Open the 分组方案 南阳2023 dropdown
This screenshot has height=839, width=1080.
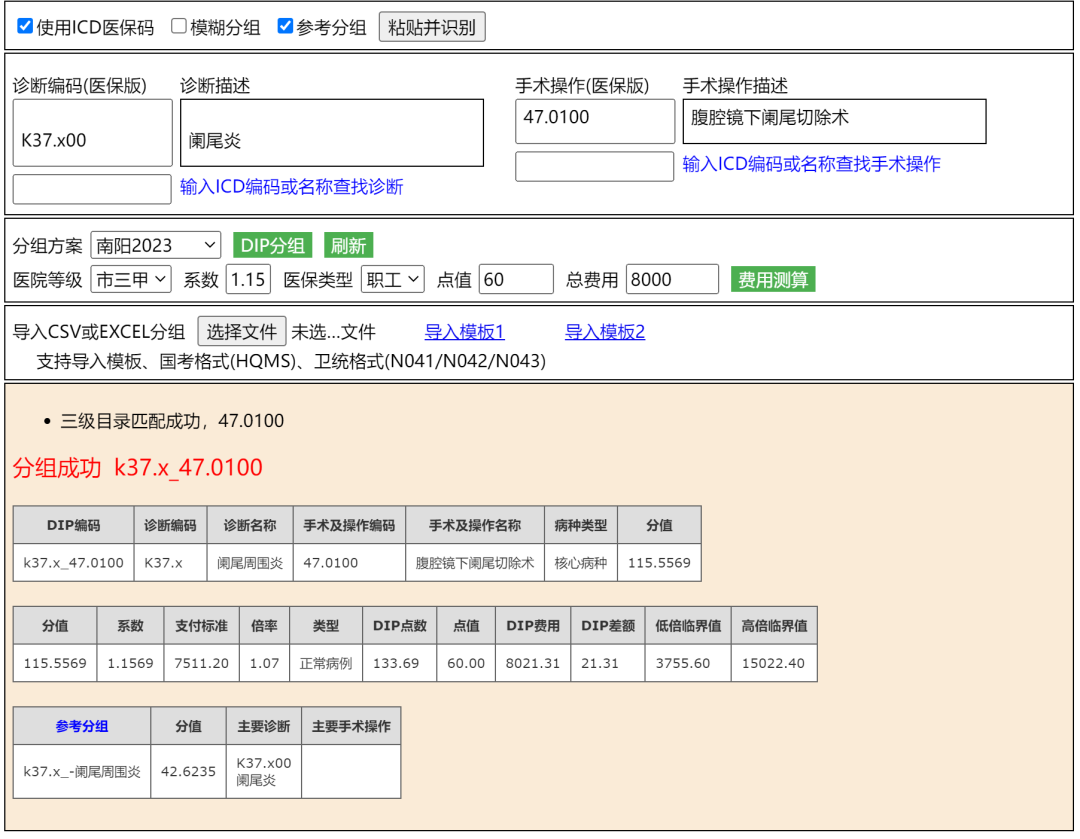click(156, 245)
